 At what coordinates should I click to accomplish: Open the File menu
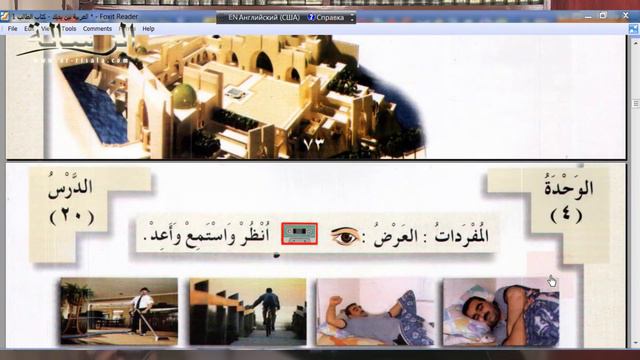click(12, 29)
